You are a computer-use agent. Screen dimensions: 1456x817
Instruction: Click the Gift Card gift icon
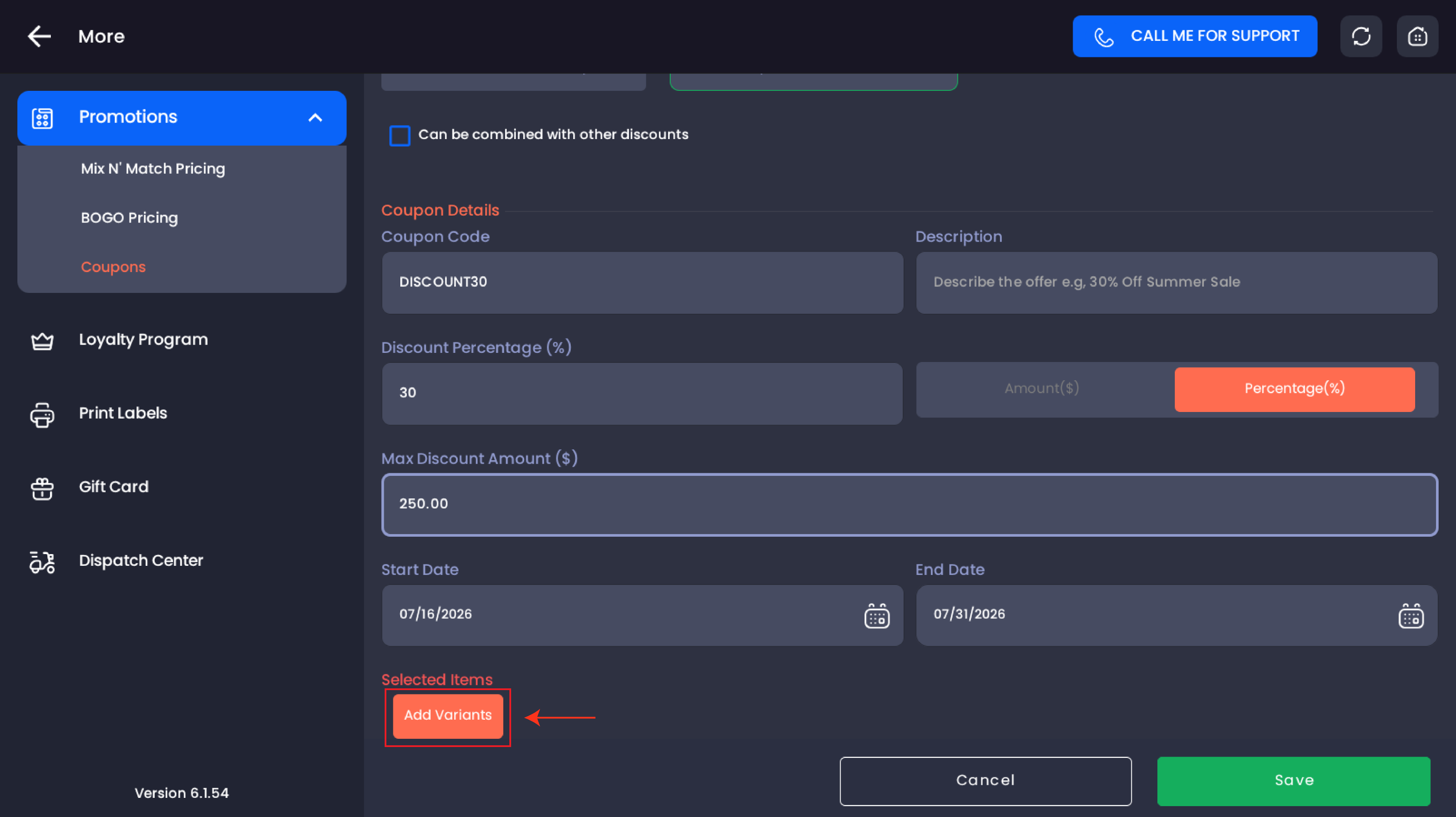(x=42, y=488)
